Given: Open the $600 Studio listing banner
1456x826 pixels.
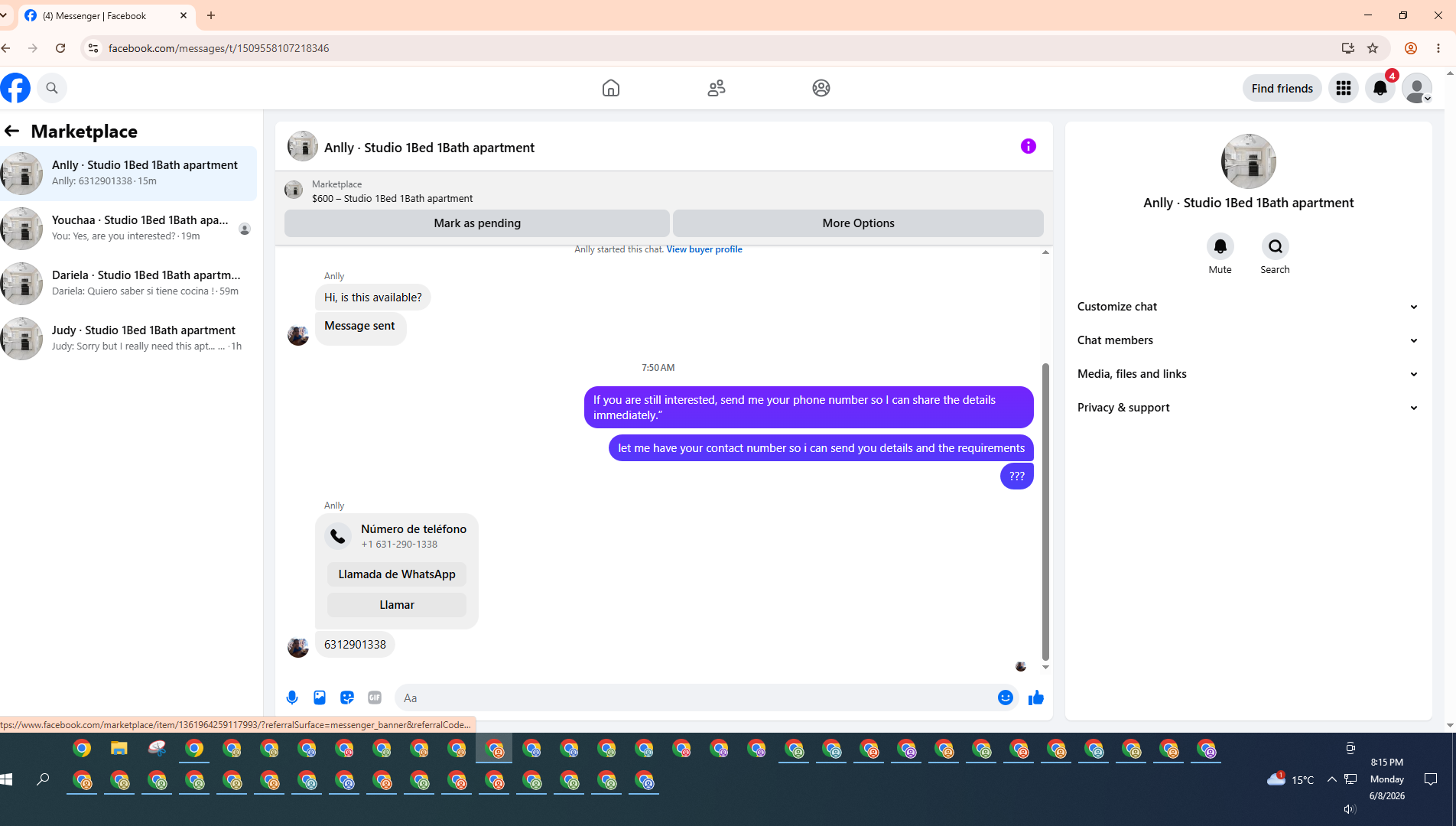Looking at the screenshot, I should [x=664, y=191].
